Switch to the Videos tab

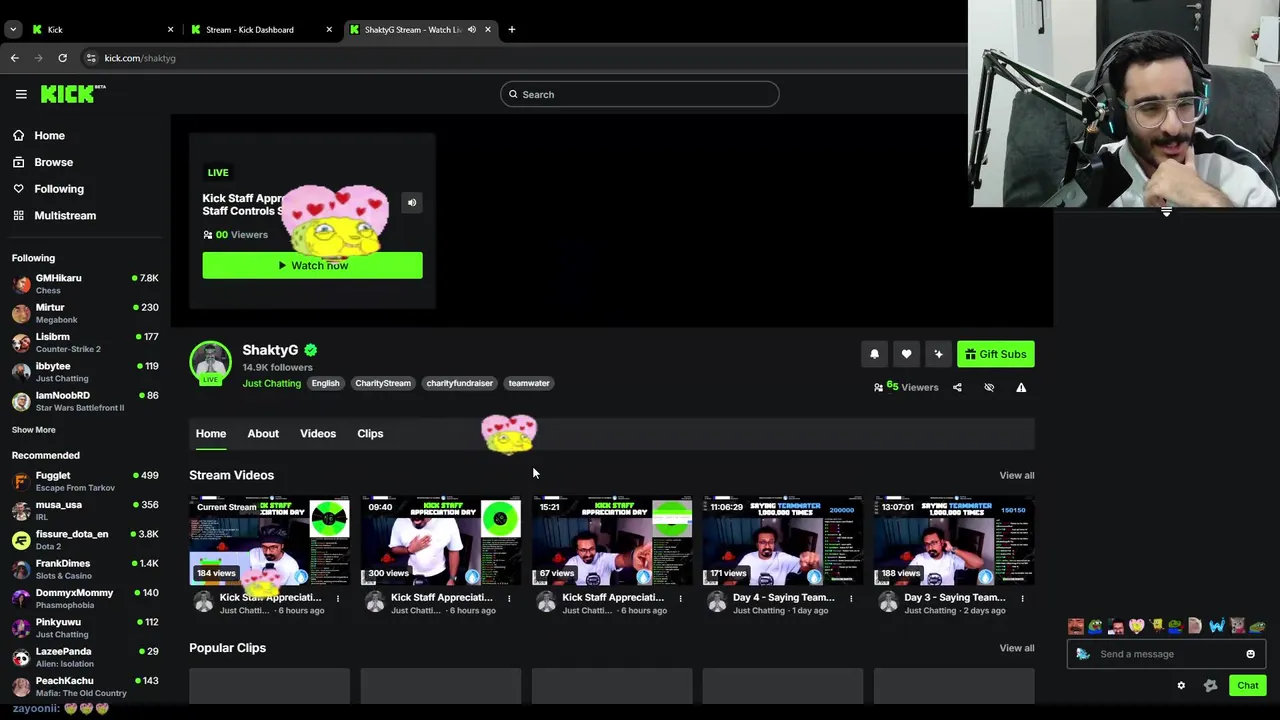pos(318,433)
